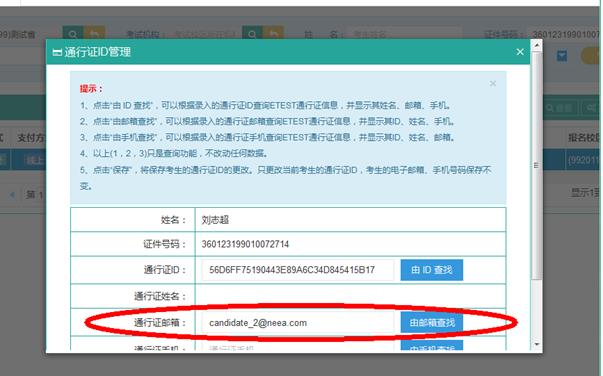
Task: Click the search icon next to 考试校区 field
Action: pos(252,34)
